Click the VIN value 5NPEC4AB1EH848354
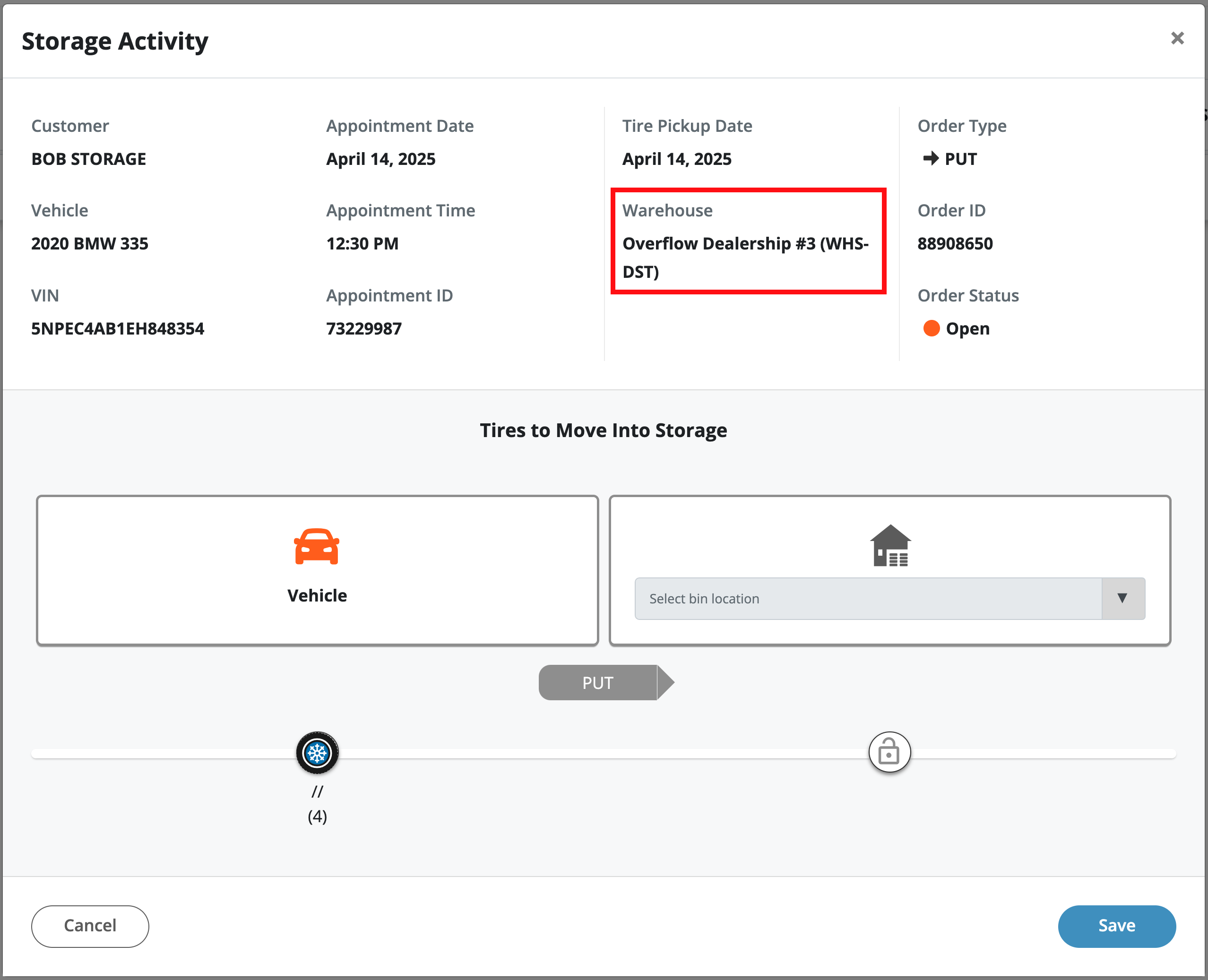Image resolution: width=1208 pixels, height=980 pixels. point(117,328)
